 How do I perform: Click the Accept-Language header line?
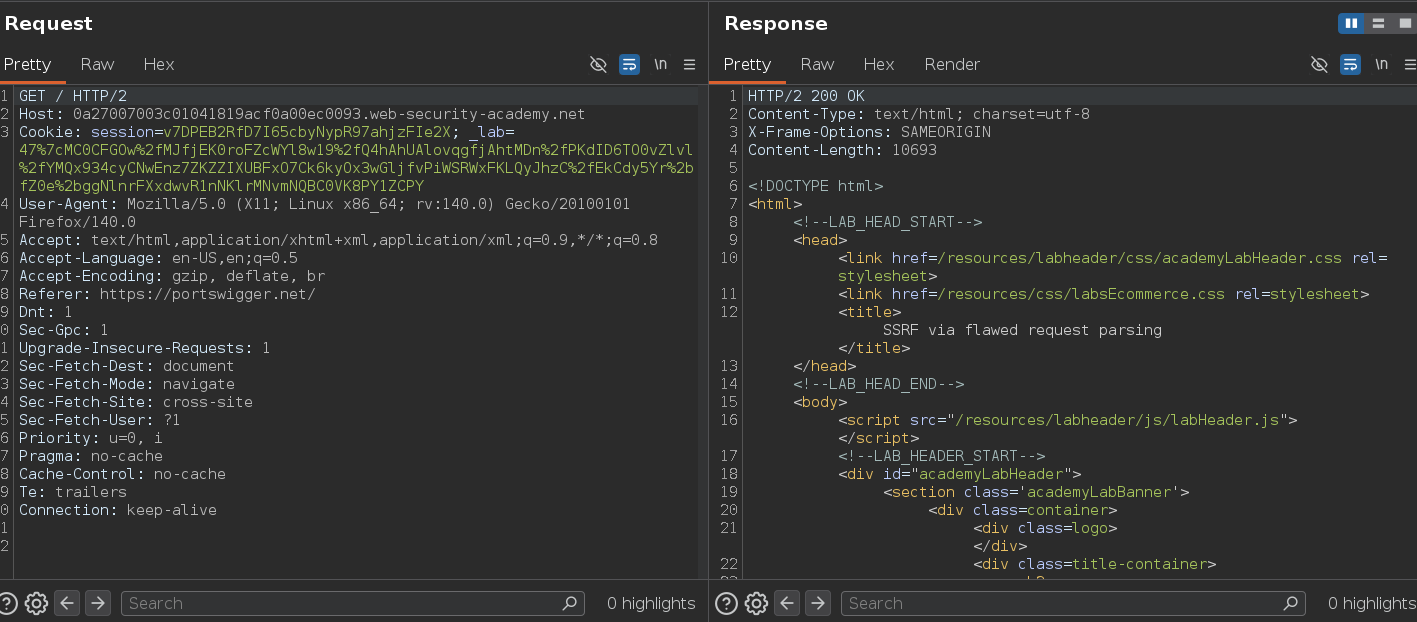point(158,258)
